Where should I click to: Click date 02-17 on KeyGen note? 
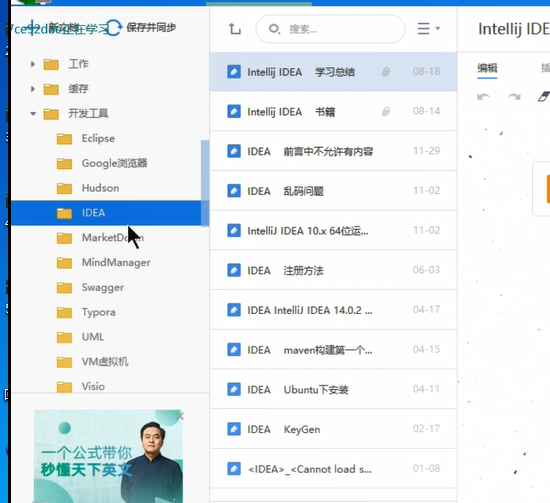(426, 429)
